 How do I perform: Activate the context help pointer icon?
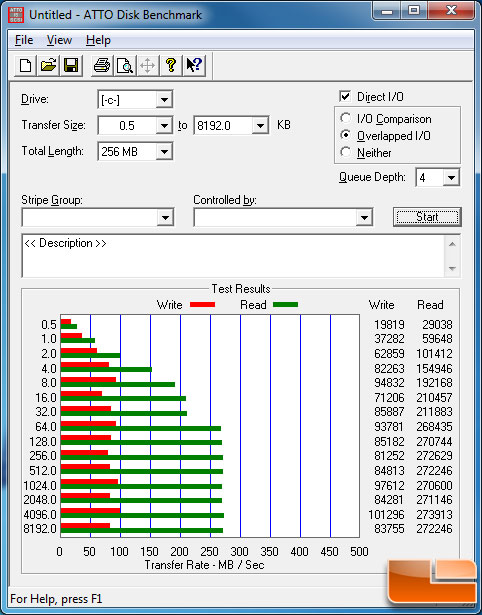[194, 65]
